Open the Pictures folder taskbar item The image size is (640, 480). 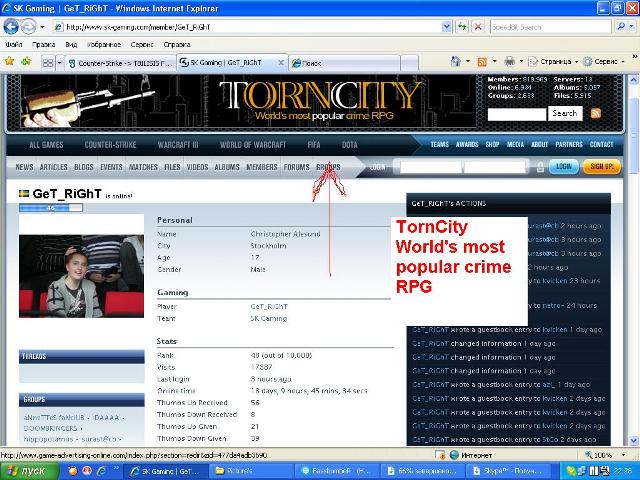252,471
